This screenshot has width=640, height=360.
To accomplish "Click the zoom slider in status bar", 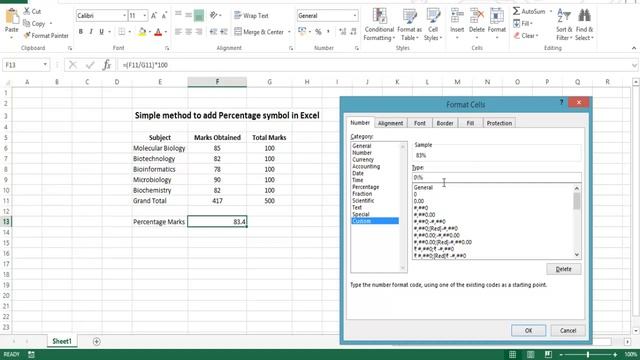I will (x=588, y=354).
